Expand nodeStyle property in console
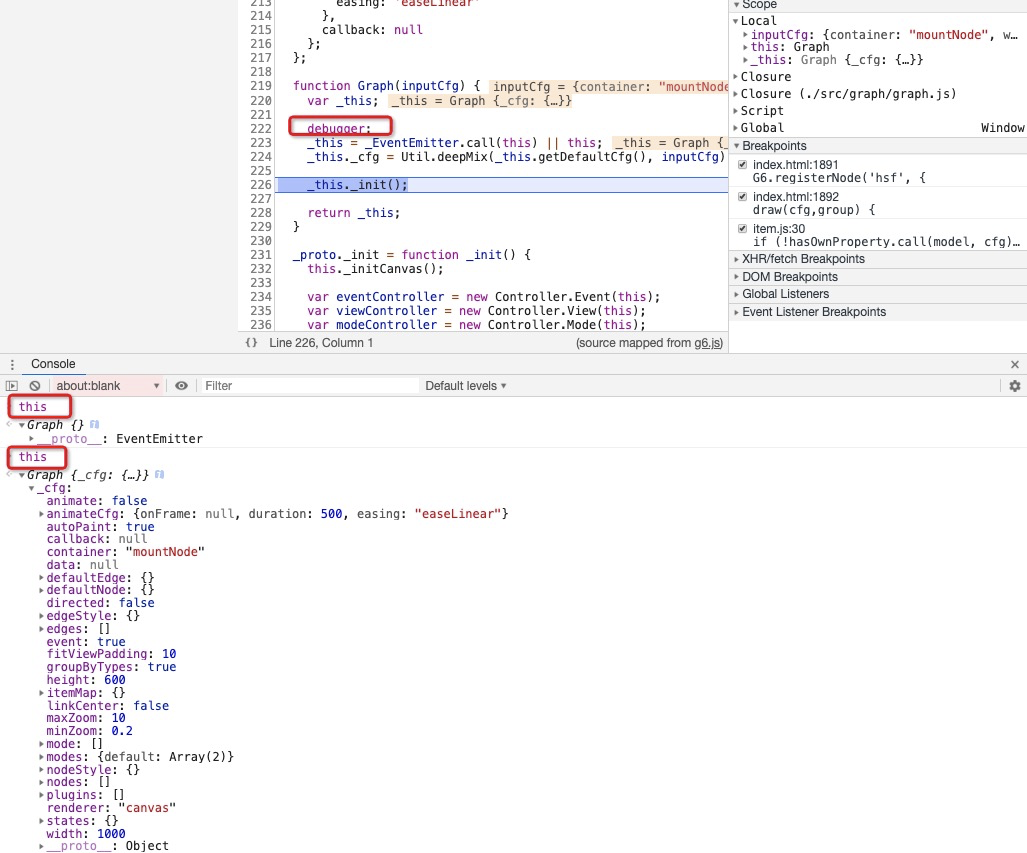This screenshot has height=853, width=1027. pyautogui.click(x=41, y=770)
